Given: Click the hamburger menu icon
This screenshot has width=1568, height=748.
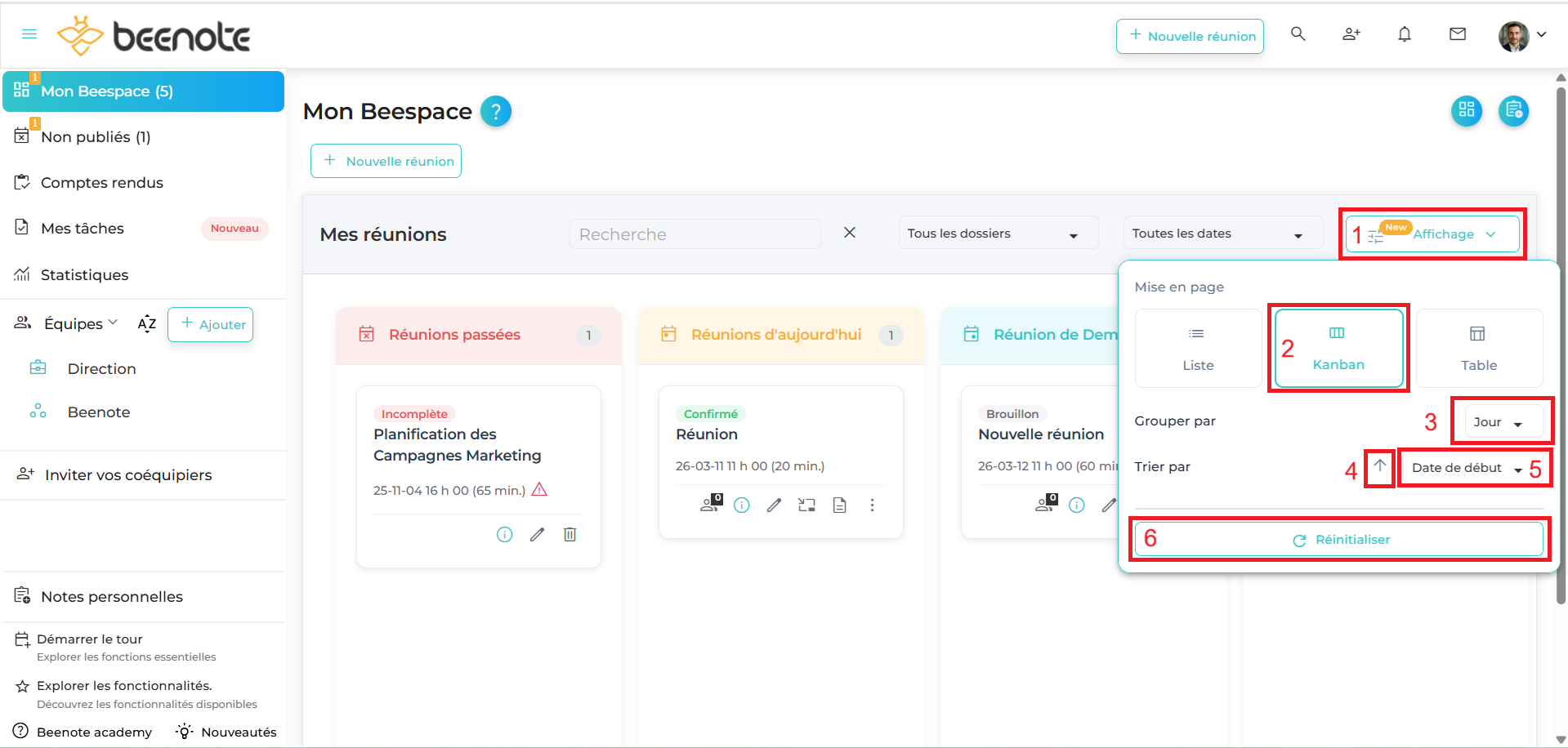Looking at the screenshot, I should [29, 34].
